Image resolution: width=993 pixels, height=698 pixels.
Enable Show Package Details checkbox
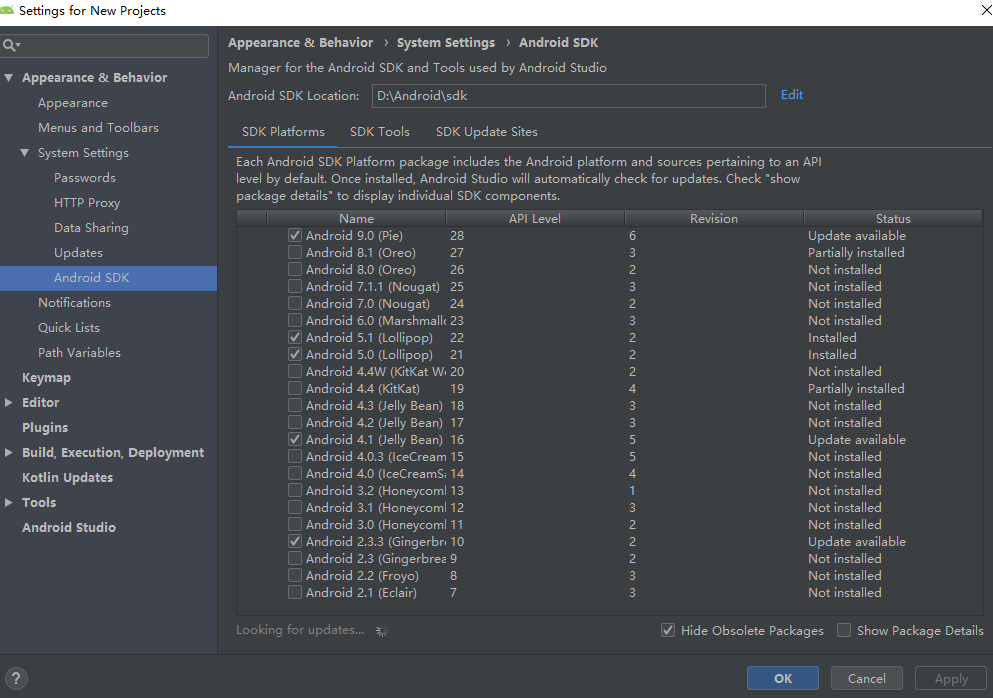pyautogui.click(x=844, y=631)
